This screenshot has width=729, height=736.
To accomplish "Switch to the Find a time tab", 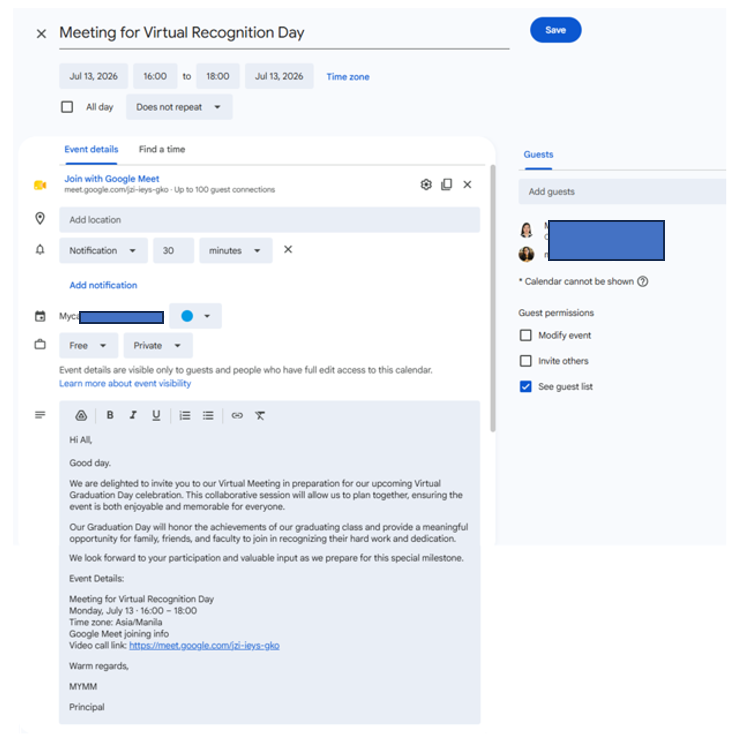I will (x=162, y=149).
